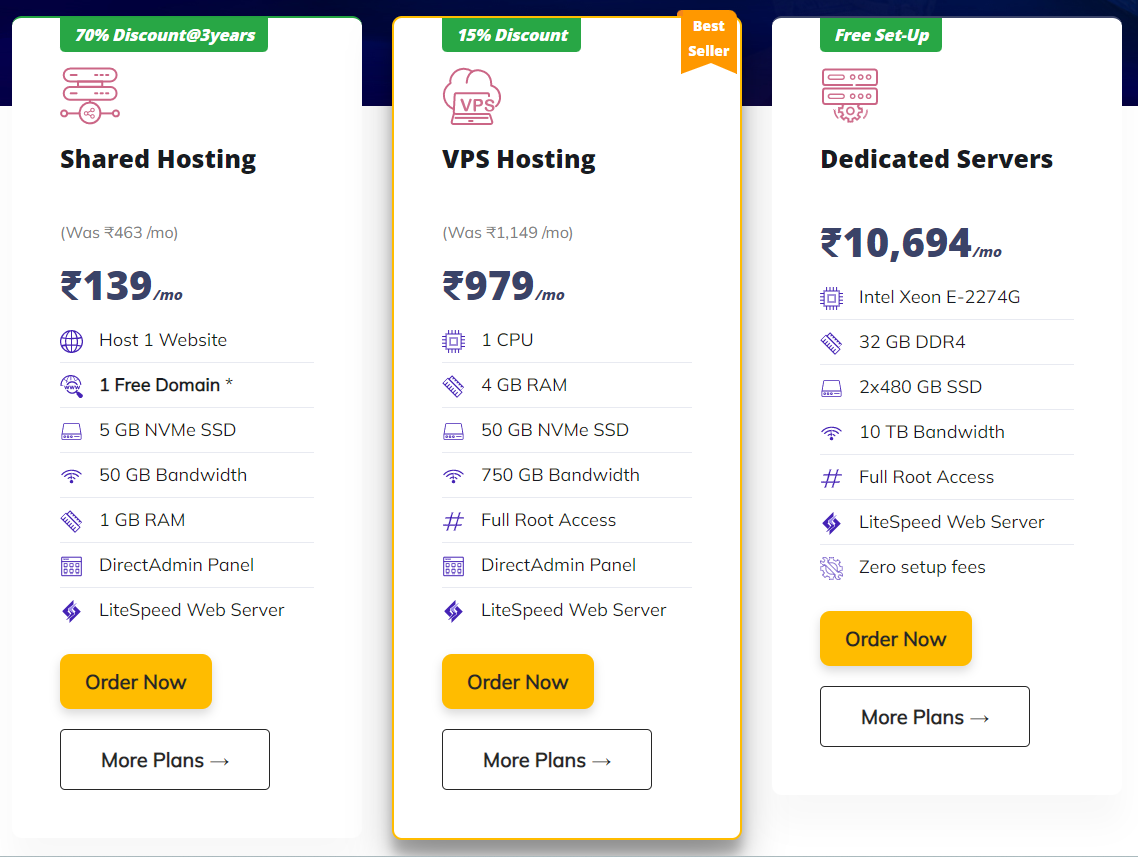Click the VPS cloud icon
1138x857 pixels.
point(472,97)
